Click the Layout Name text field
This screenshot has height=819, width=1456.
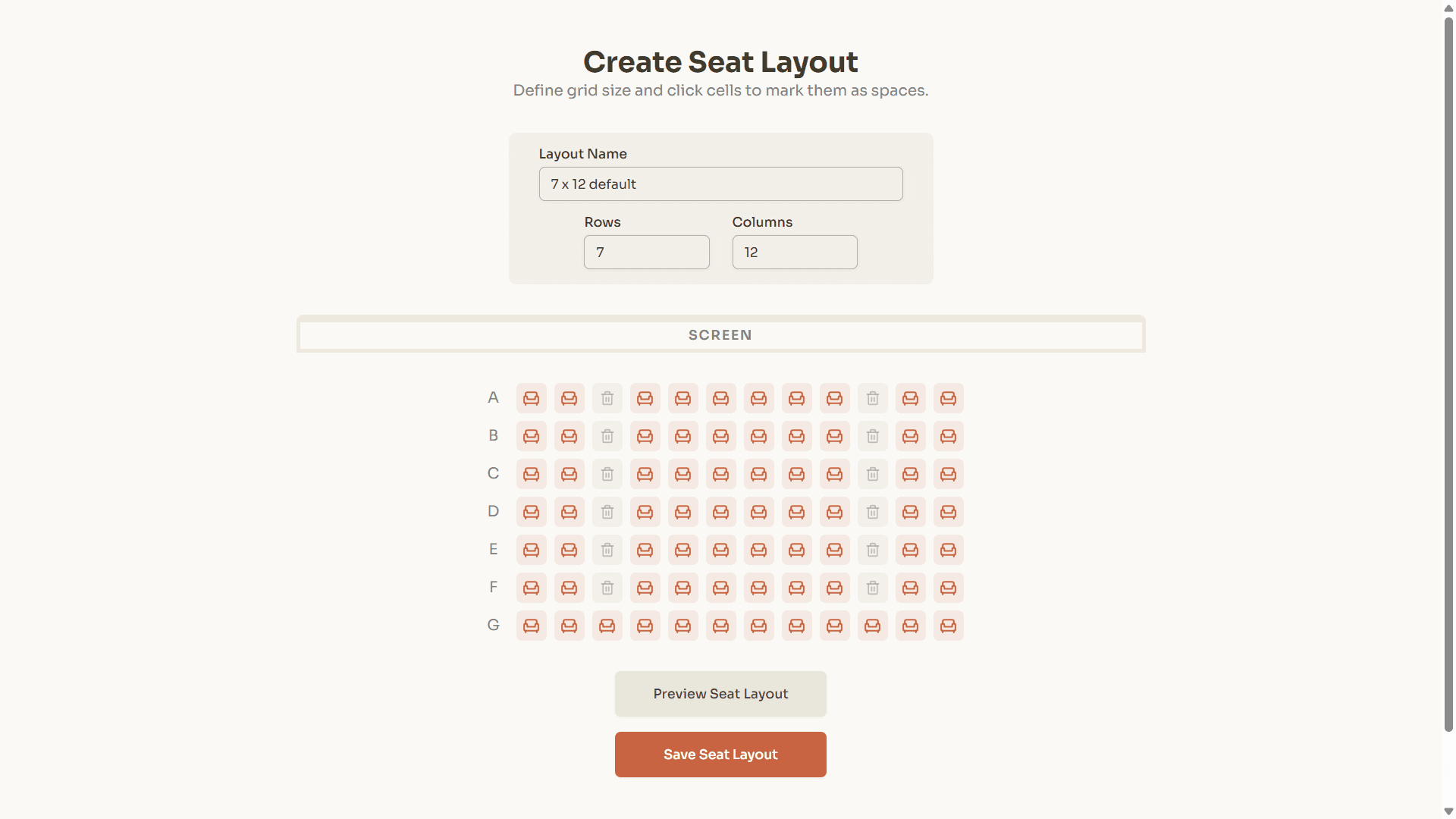(x=720, y=184)
